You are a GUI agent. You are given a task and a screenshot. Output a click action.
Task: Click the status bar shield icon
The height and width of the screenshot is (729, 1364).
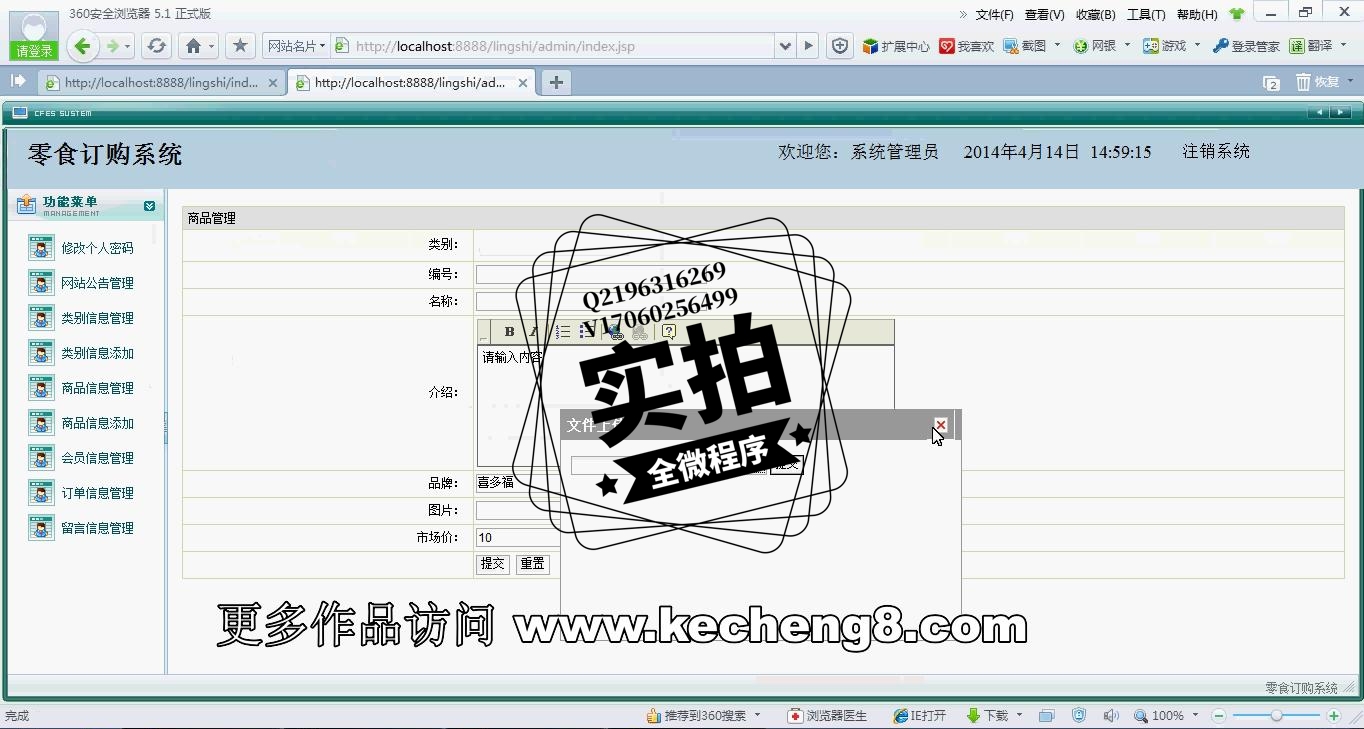pos(1079,716)
